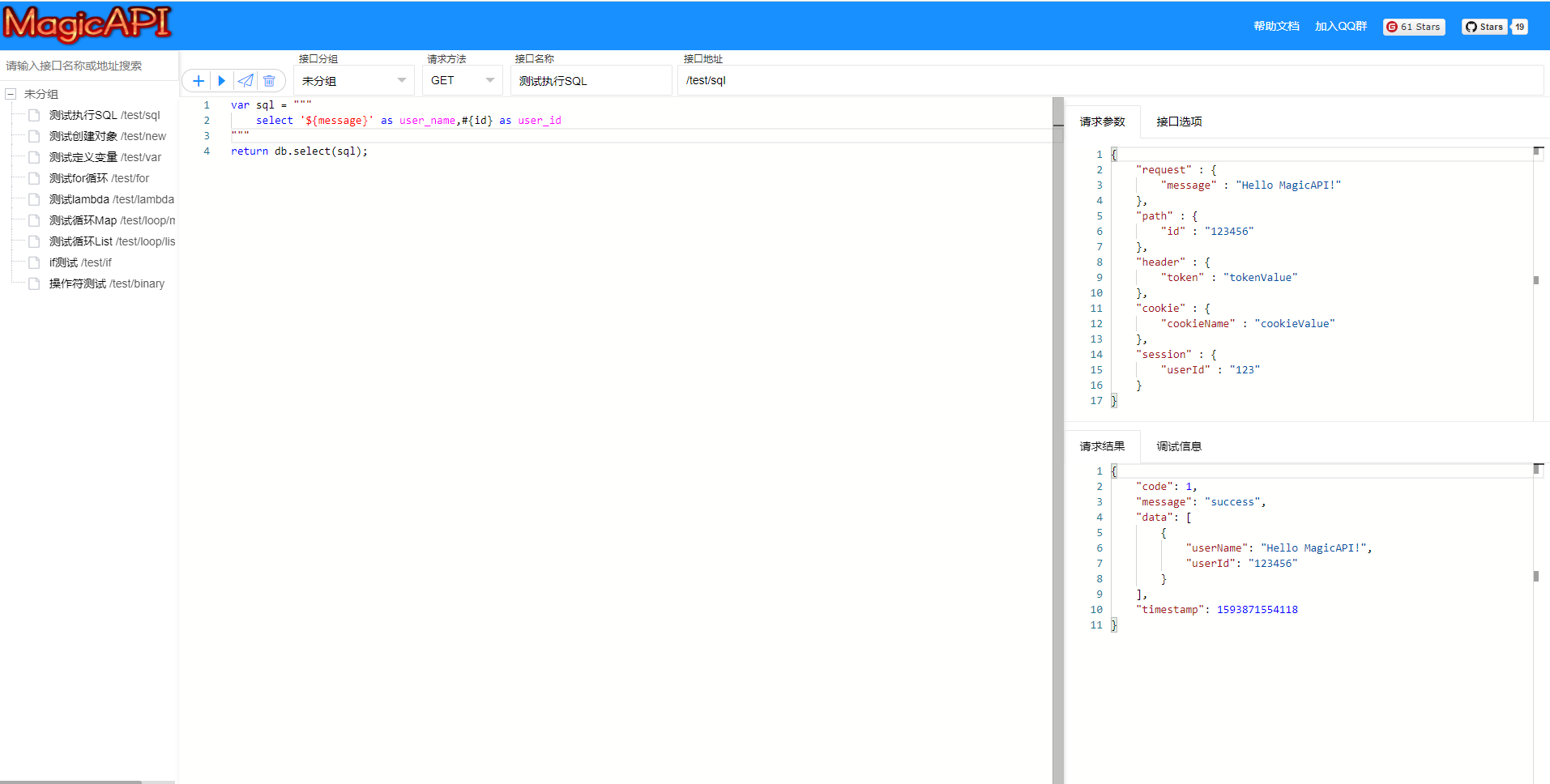Open the 接口分组 dropdown showing 未分组
This screenshot has width=1550, height=784.
[x=354, y=81]
